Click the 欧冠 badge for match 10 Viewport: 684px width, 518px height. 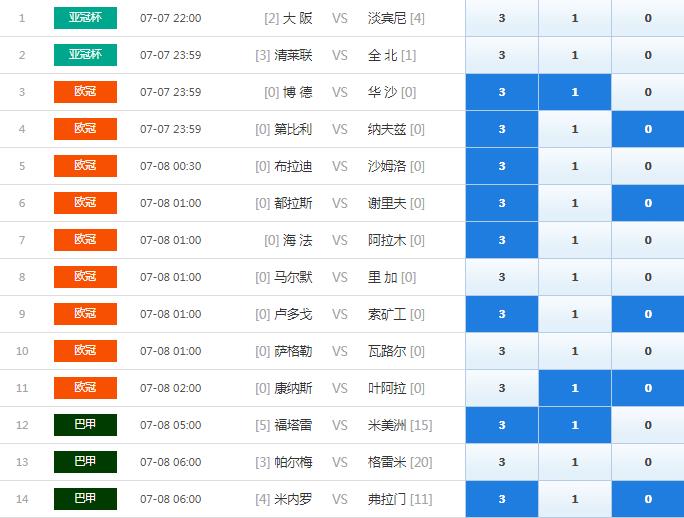point(85,351)
